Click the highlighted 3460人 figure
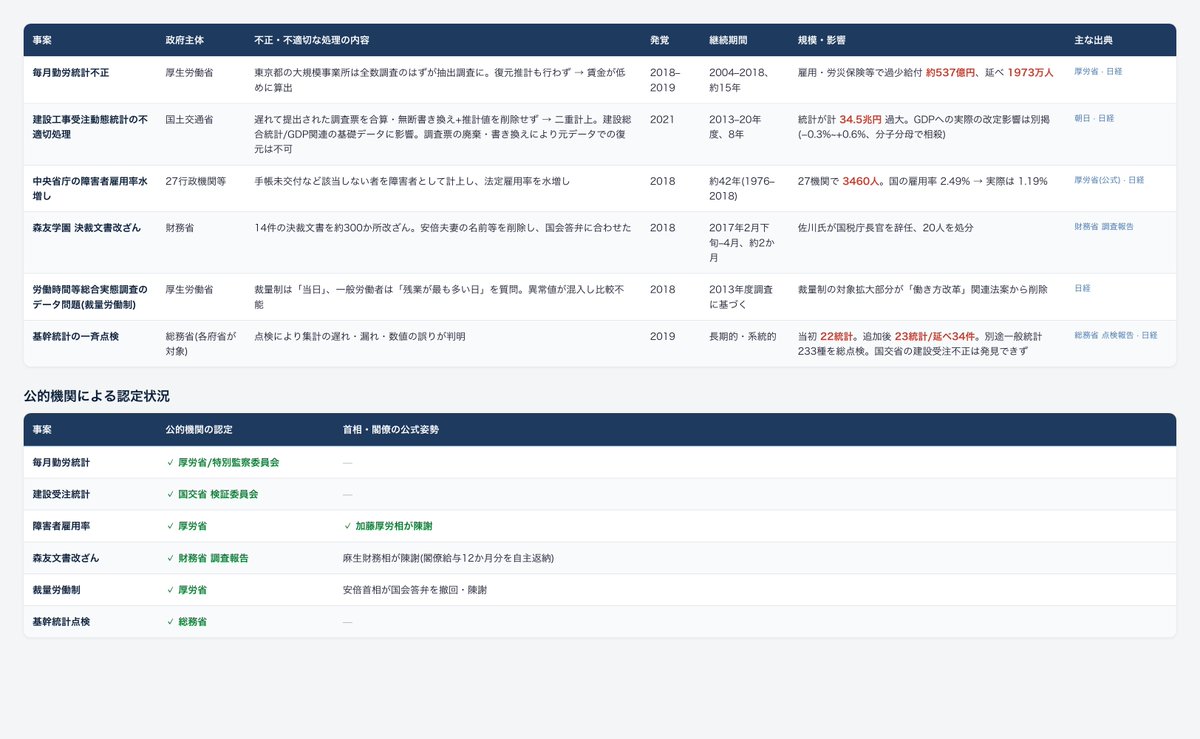This screenshot has width=1200, height=739. (x=863, y=181)
